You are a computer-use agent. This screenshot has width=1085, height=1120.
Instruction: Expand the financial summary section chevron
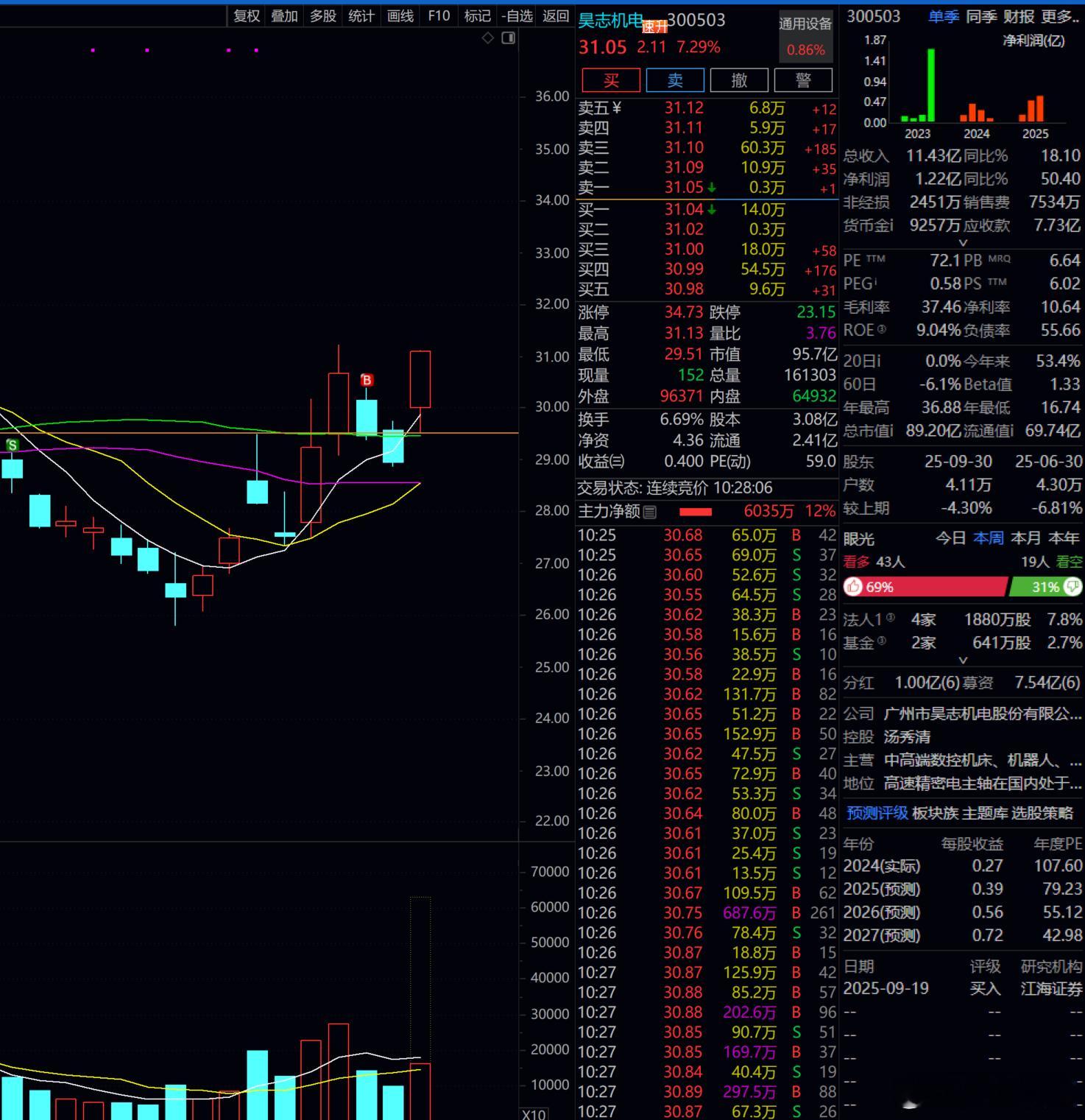click(963, 242)
